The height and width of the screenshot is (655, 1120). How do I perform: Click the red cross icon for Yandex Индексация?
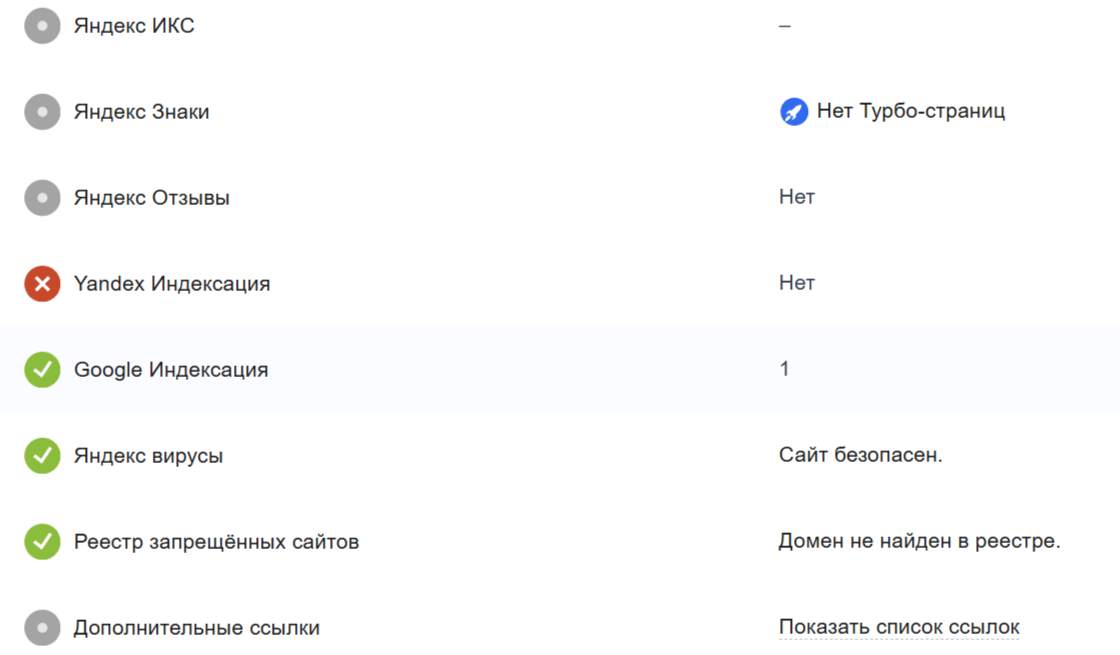point(42,284)
